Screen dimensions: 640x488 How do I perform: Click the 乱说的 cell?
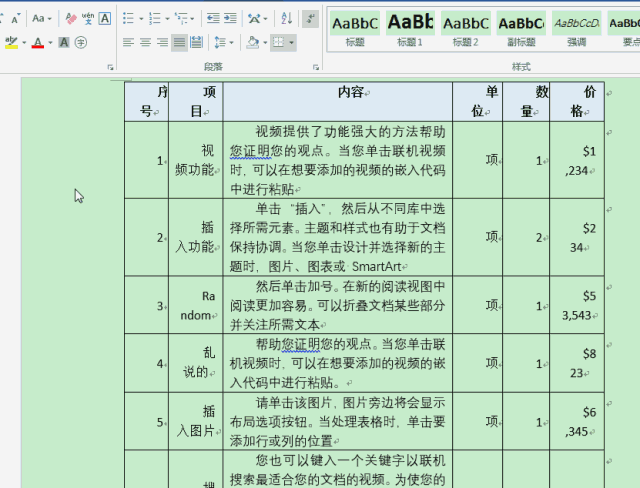196,363
